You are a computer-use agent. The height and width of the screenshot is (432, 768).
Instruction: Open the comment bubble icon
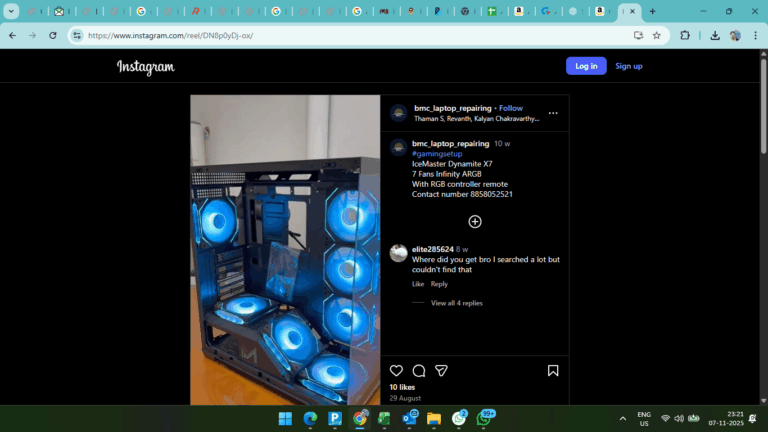419,371
